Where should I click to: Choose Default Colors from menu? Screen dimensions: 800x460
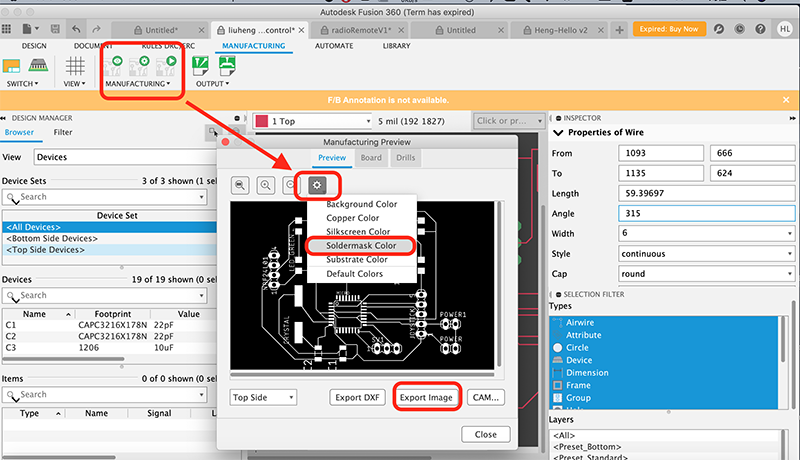click(x=355, y=273)
